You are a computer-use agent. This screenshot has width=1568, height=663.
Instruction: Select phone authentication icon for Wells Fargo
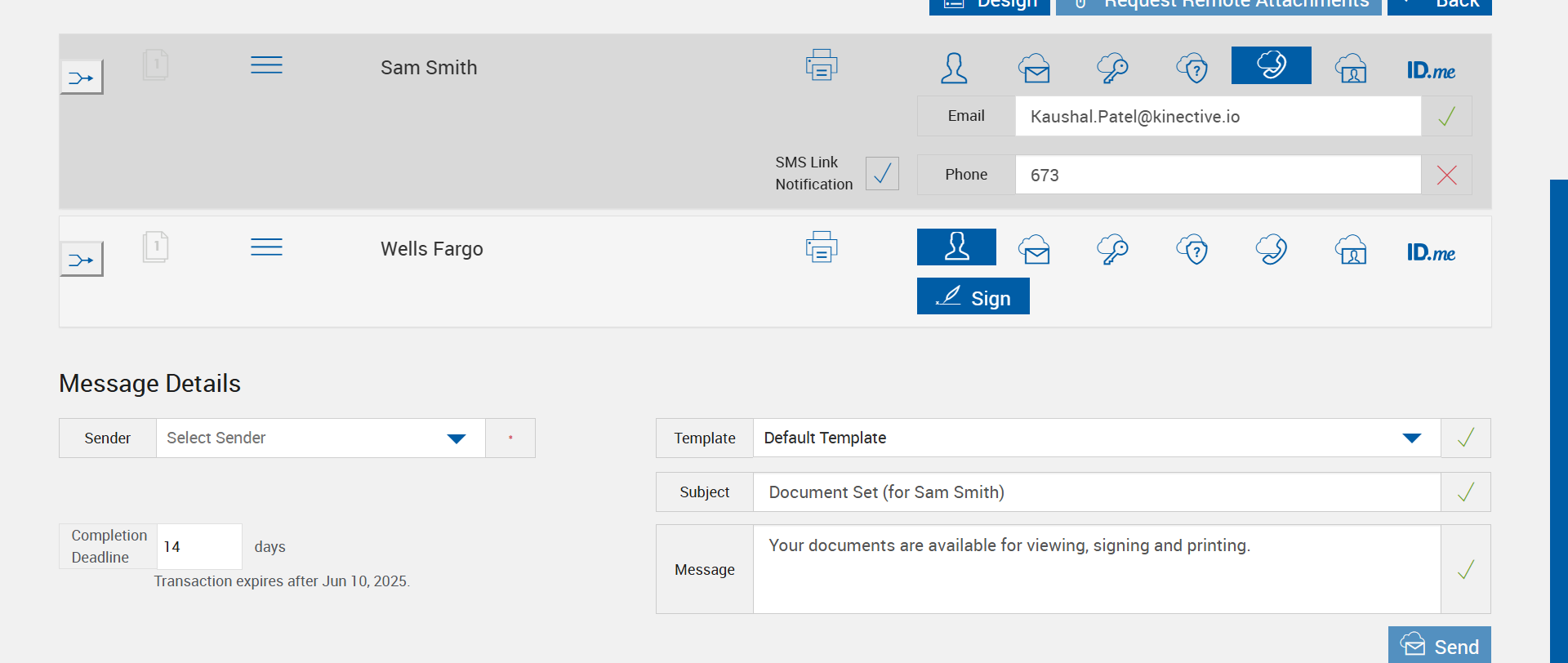[1271, 250]
